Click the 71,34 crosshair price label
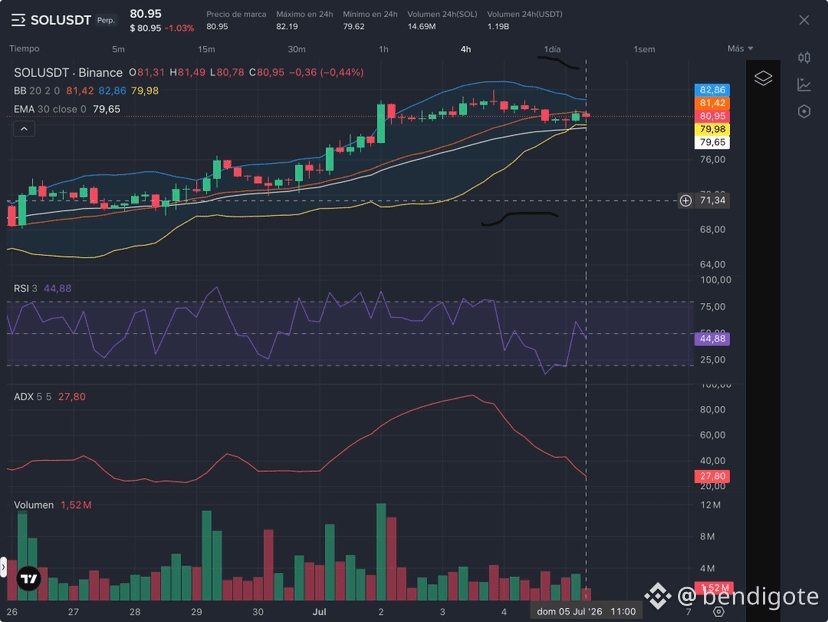The image size is (828, 622). tap(712, 200)
